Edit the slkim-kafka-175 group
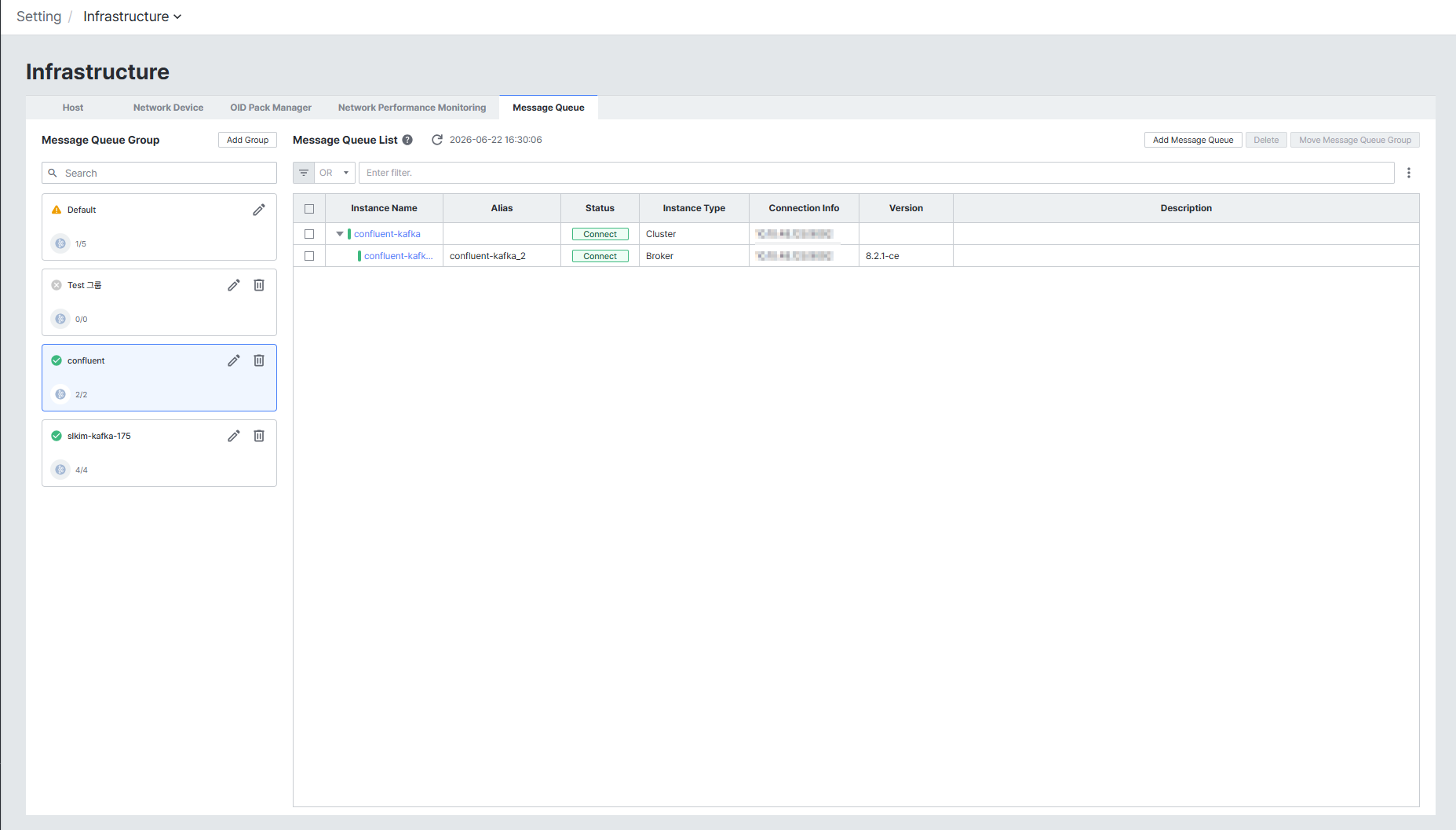This screenshot has width=1456, height=830. (x=234, y=436)
